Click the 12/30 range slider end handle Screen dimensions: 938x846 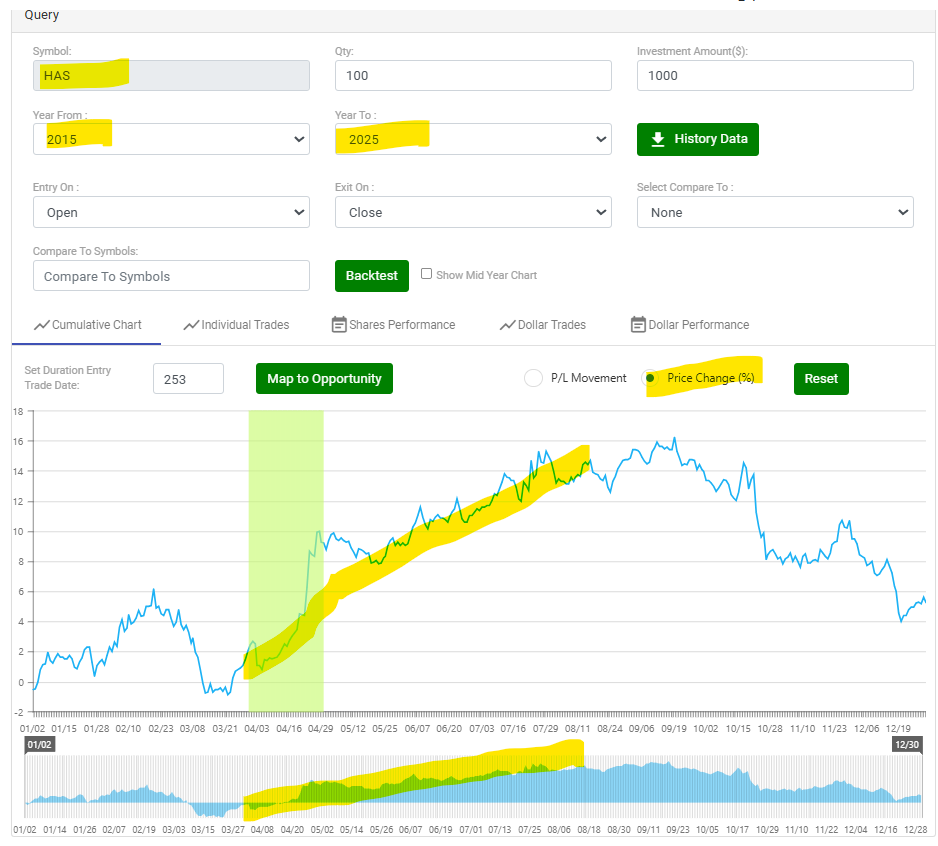pos(907,745)
